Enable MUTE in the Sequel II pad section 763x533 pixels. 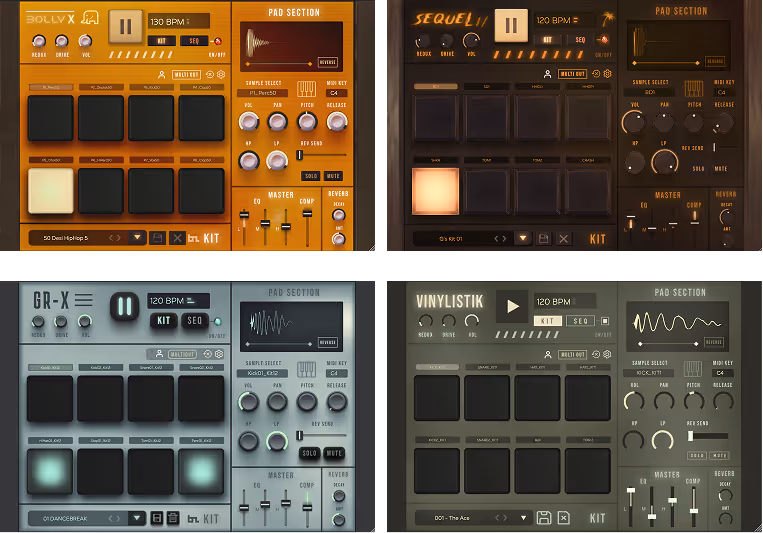pos(721,169)
